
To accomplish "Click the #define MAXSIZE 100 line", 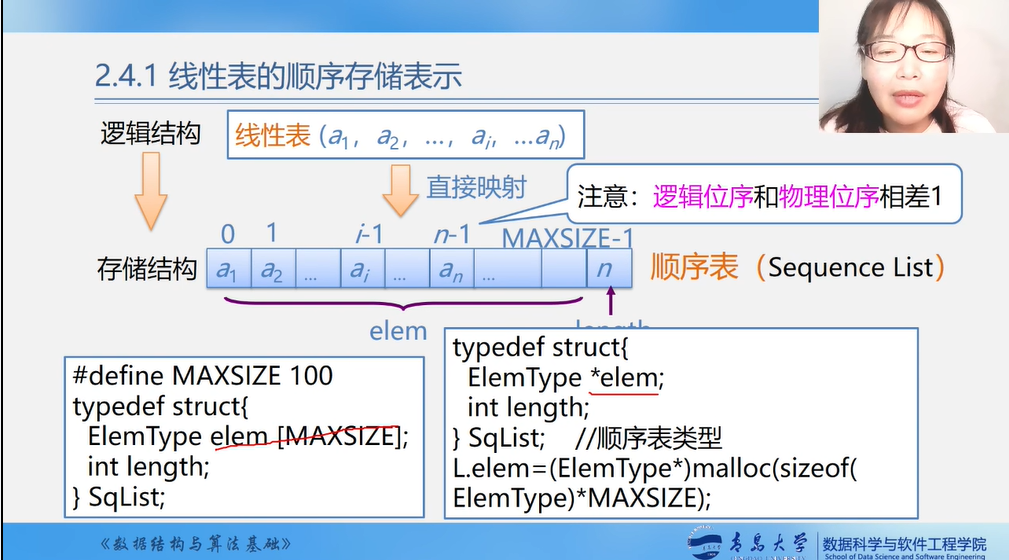I will tap(202, 376).
